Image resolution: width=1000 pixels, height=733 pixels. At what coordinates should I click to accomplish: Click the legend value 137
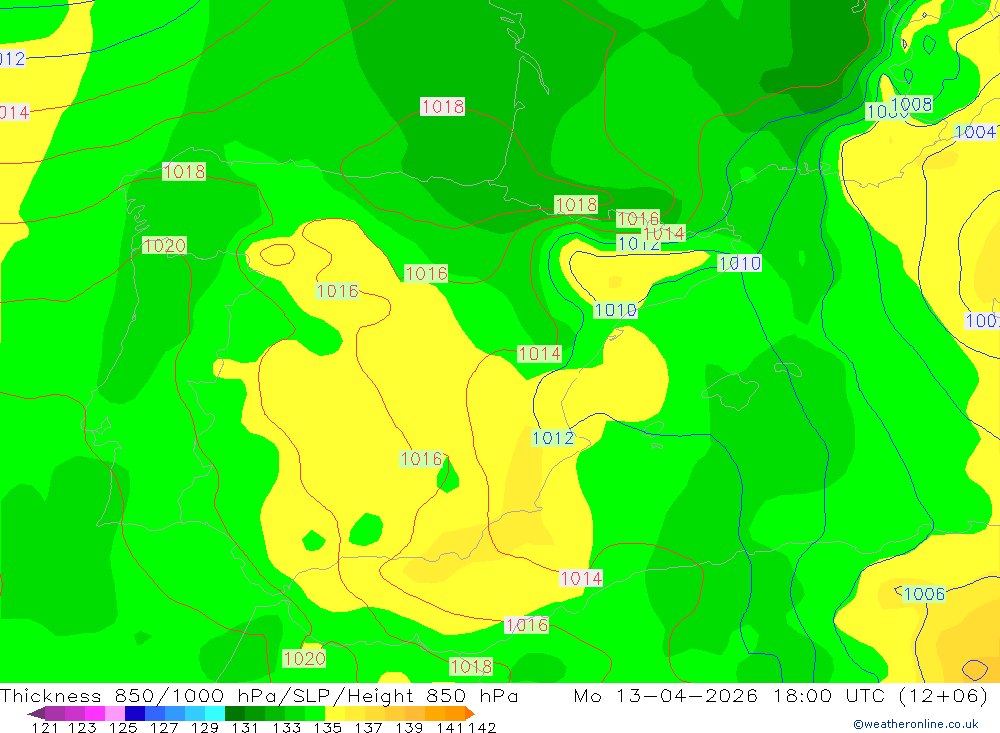[x=368, y=727]
